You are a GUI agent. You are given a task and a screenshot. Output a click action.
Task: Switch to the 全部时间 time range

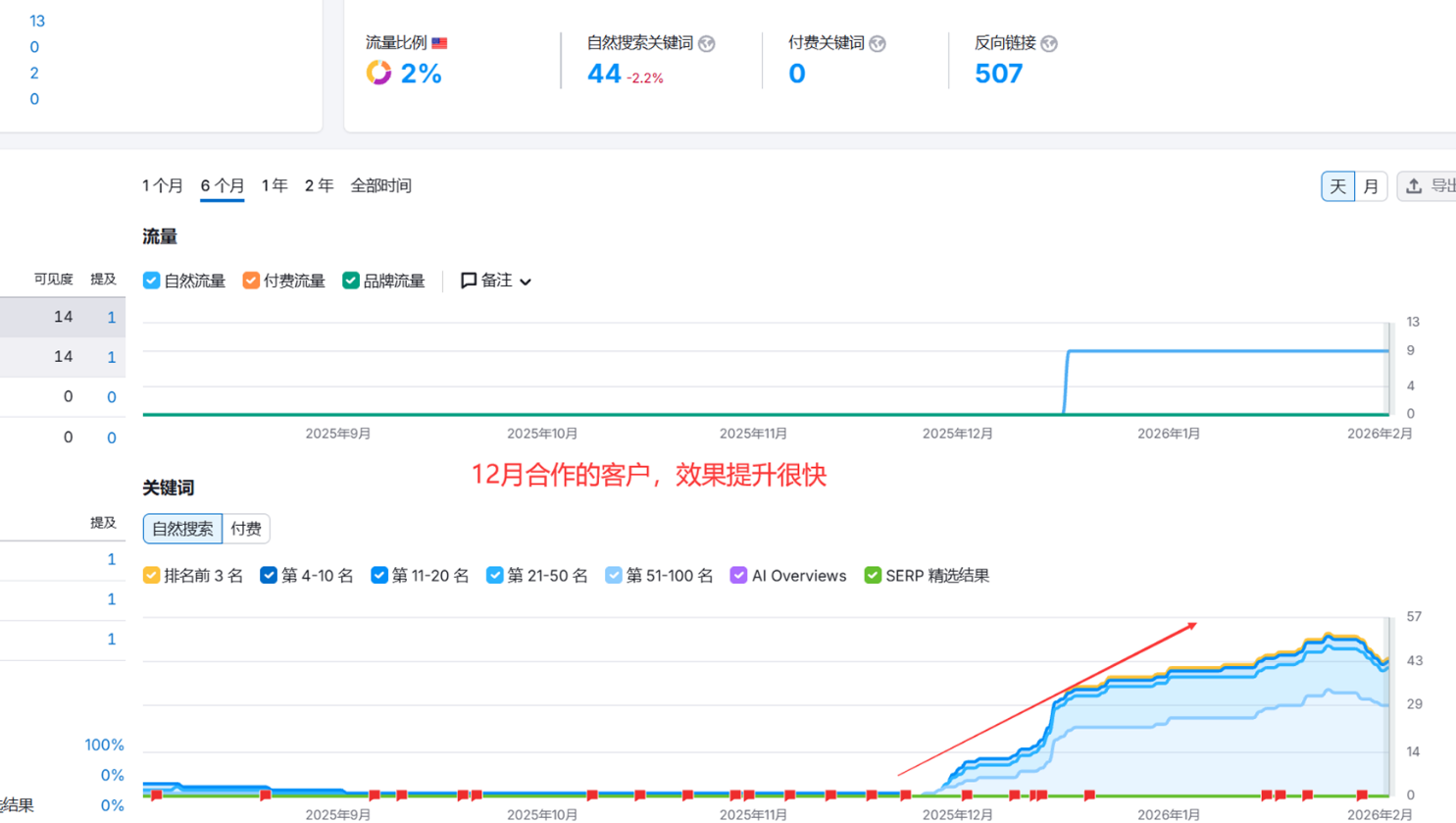(380, 185)
